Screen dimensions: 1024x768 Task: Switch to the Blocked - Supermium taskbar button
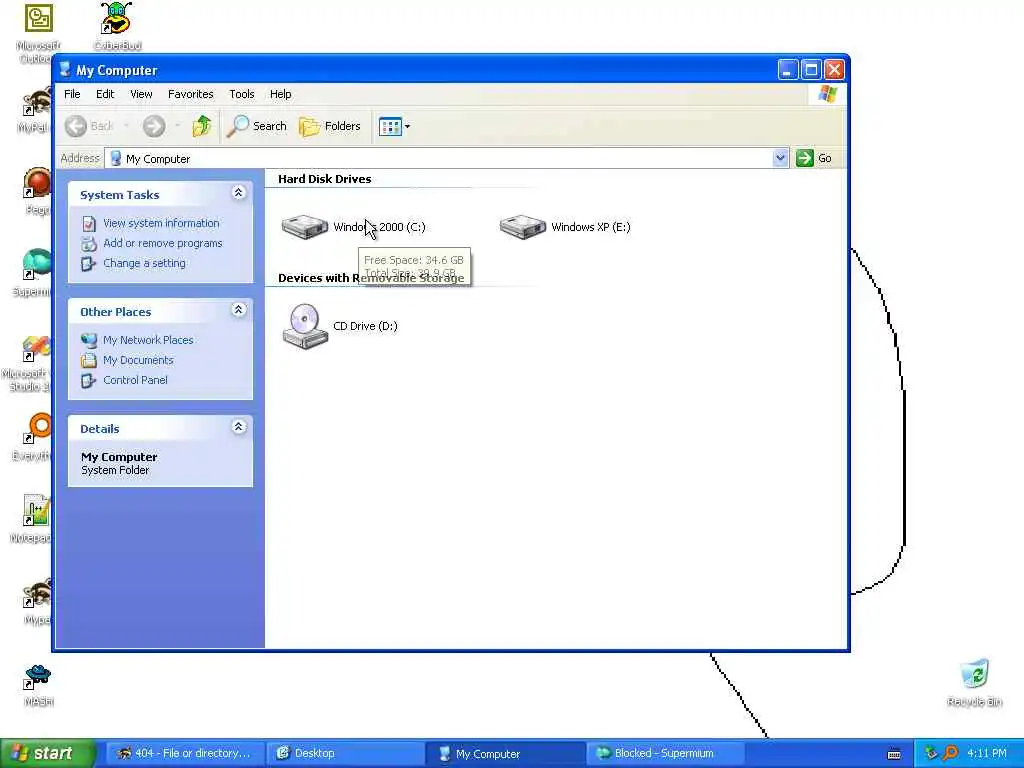point(665,753)
